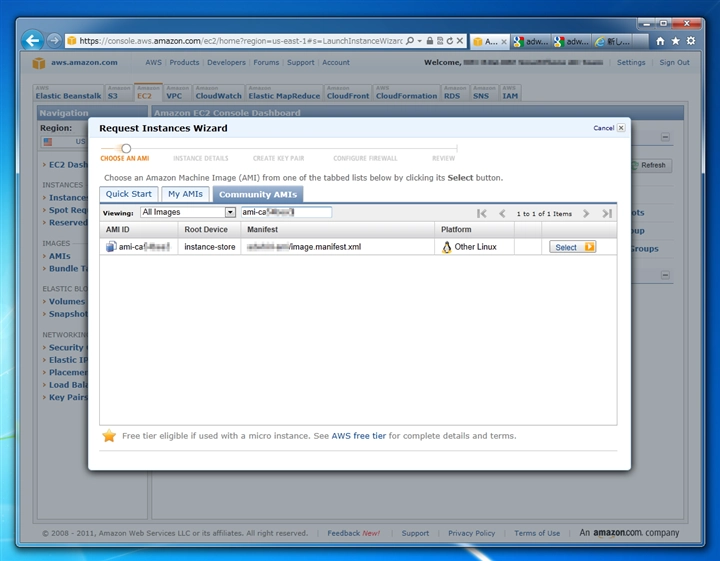Close the active AWS browser tab
Image resolution: width=720 pixels, height=561 pixels.
503,42
